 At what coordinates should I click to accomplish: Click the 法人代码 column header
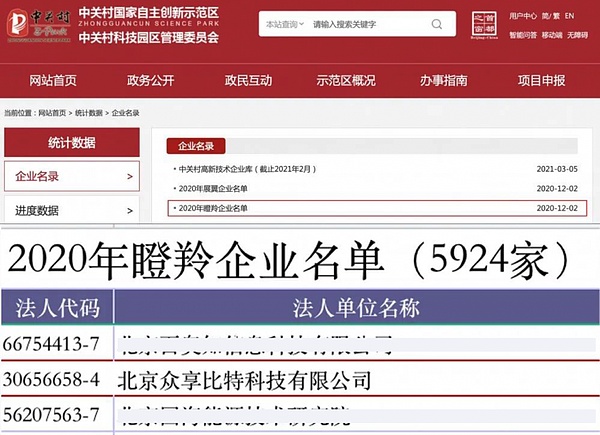[57, 307]
